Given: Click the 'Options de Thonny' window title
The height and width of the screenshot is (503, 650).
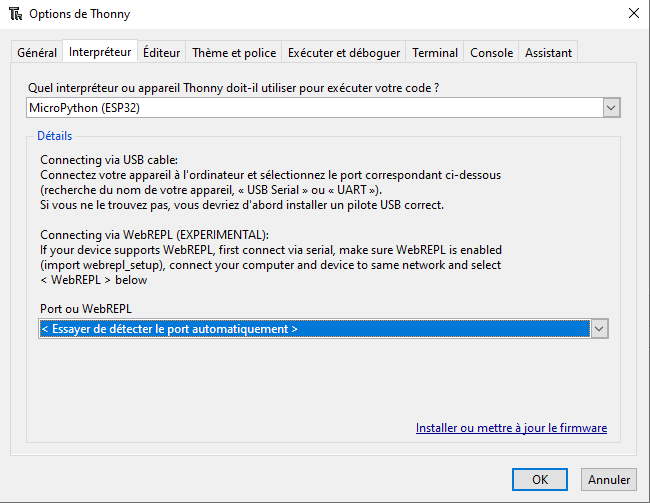Looking at the screenshot, I should (80, 14).
